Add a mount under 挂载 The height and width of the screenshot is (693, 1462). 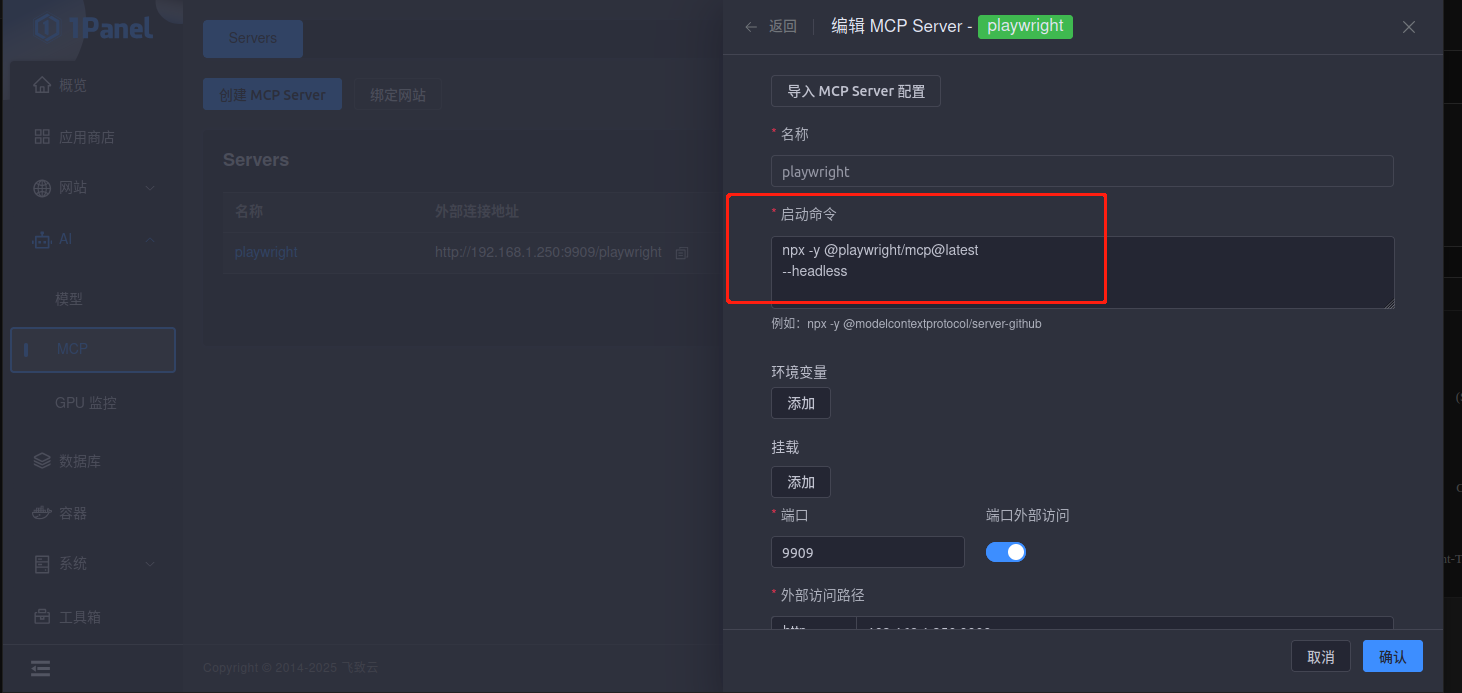click(x=801, y=482)
